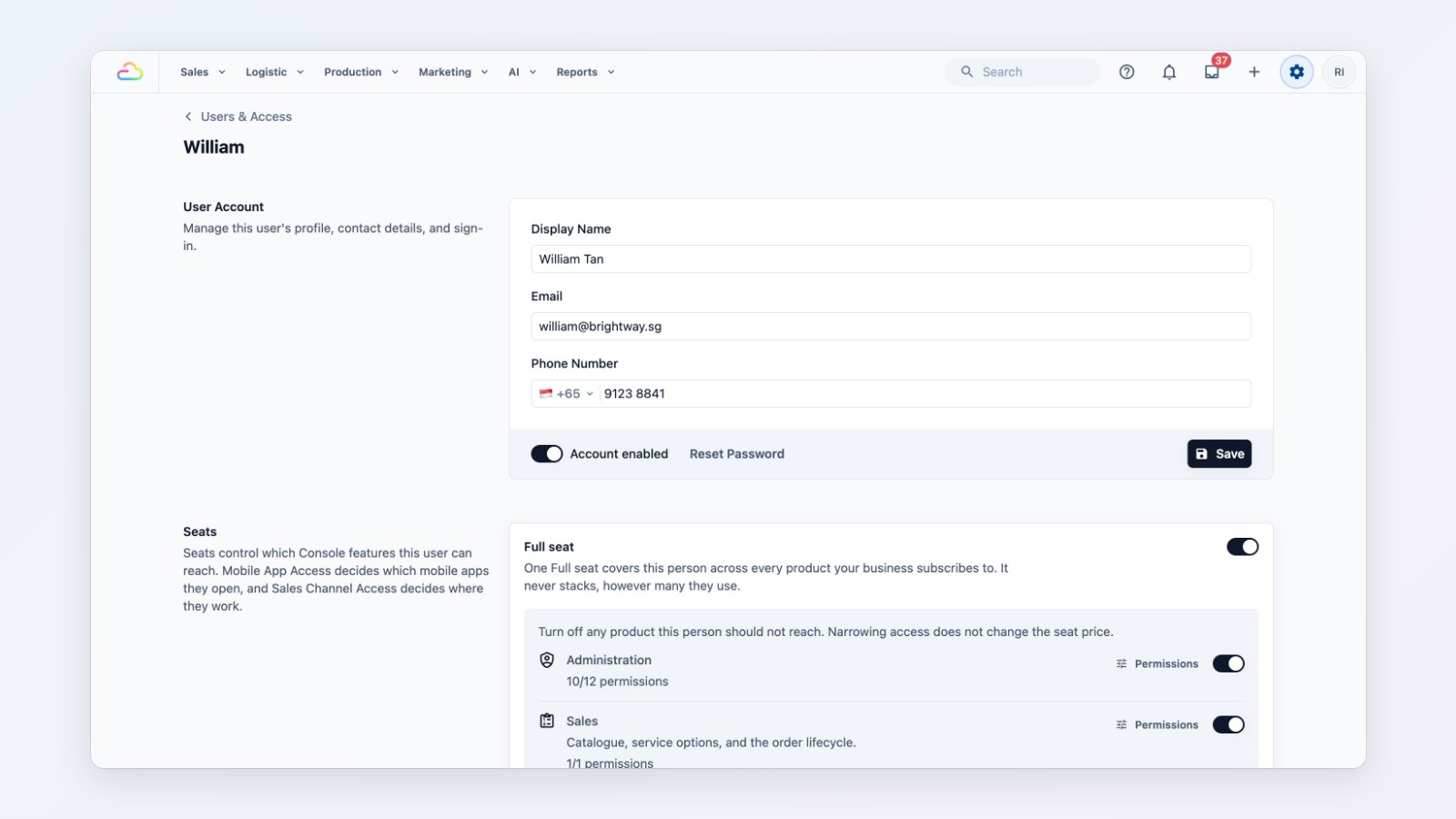Click sliders icon for Sales permissions
Screen dimensions: 1456x819
point(1121,725)
